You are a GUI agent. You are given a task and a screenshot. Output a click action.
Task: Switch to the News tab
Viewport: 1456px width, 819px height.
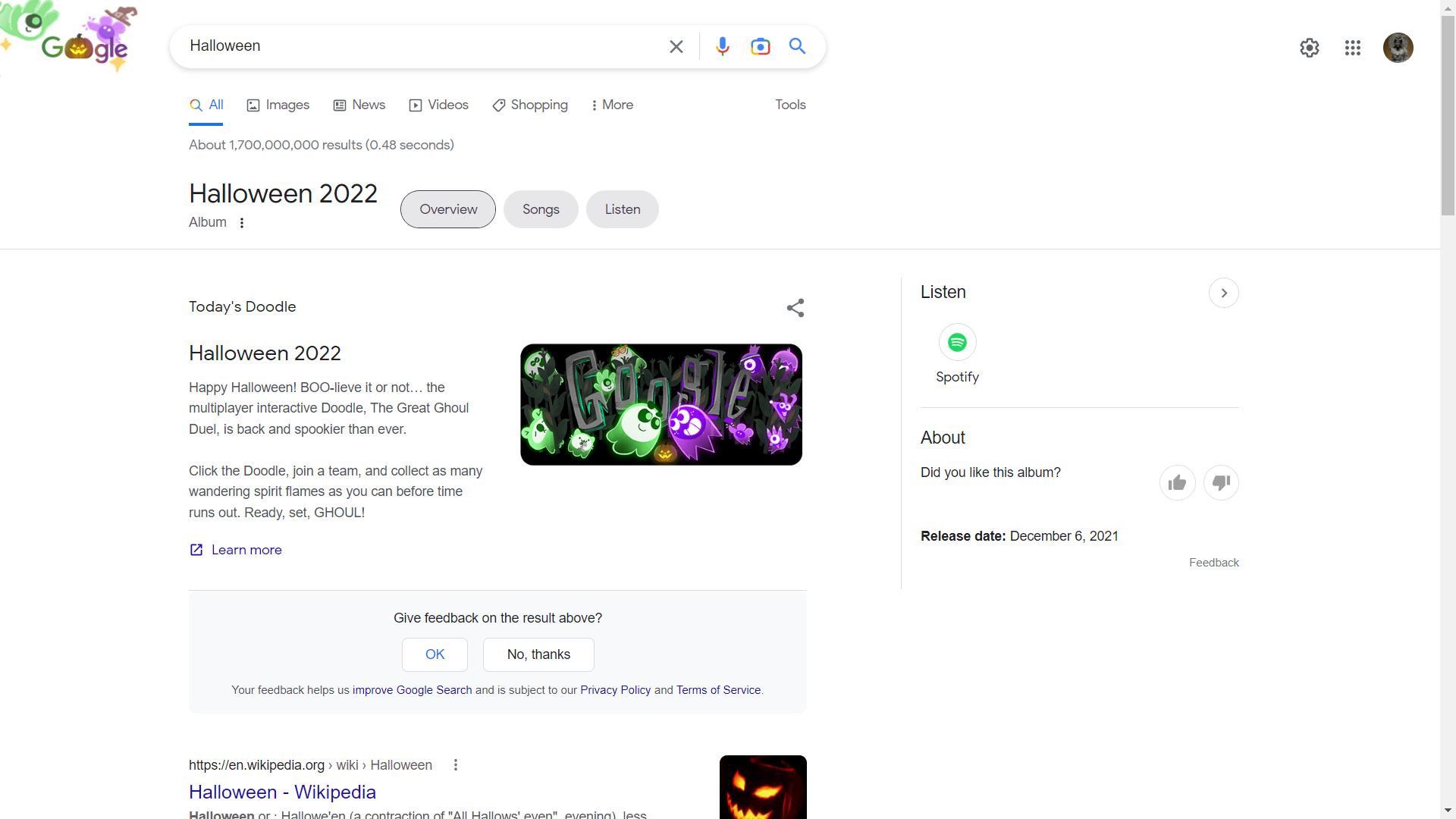click(359, 105)
